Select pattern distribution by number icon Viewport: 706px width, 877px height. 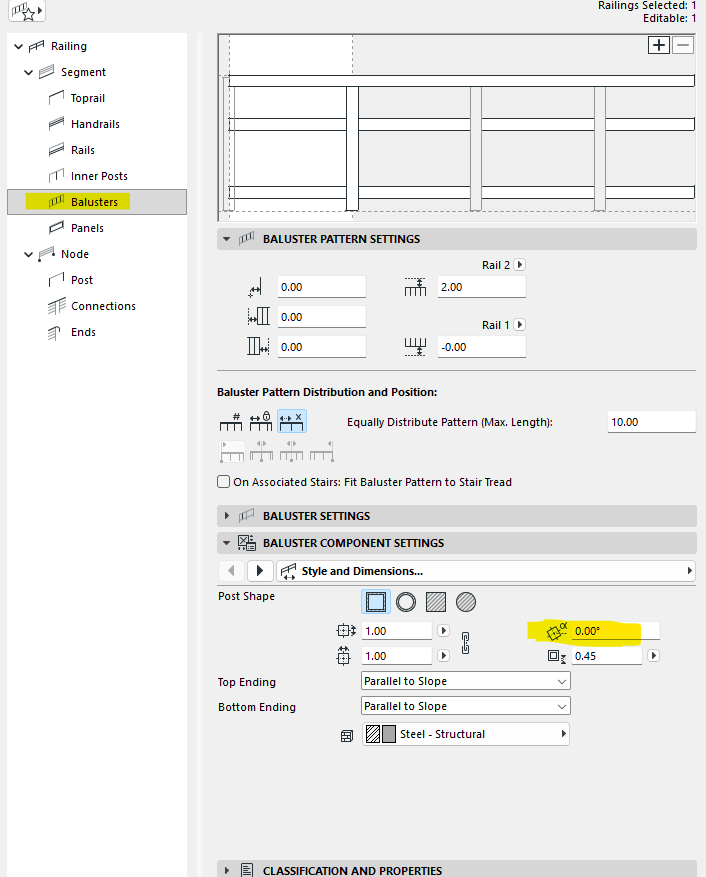point(231,422)
